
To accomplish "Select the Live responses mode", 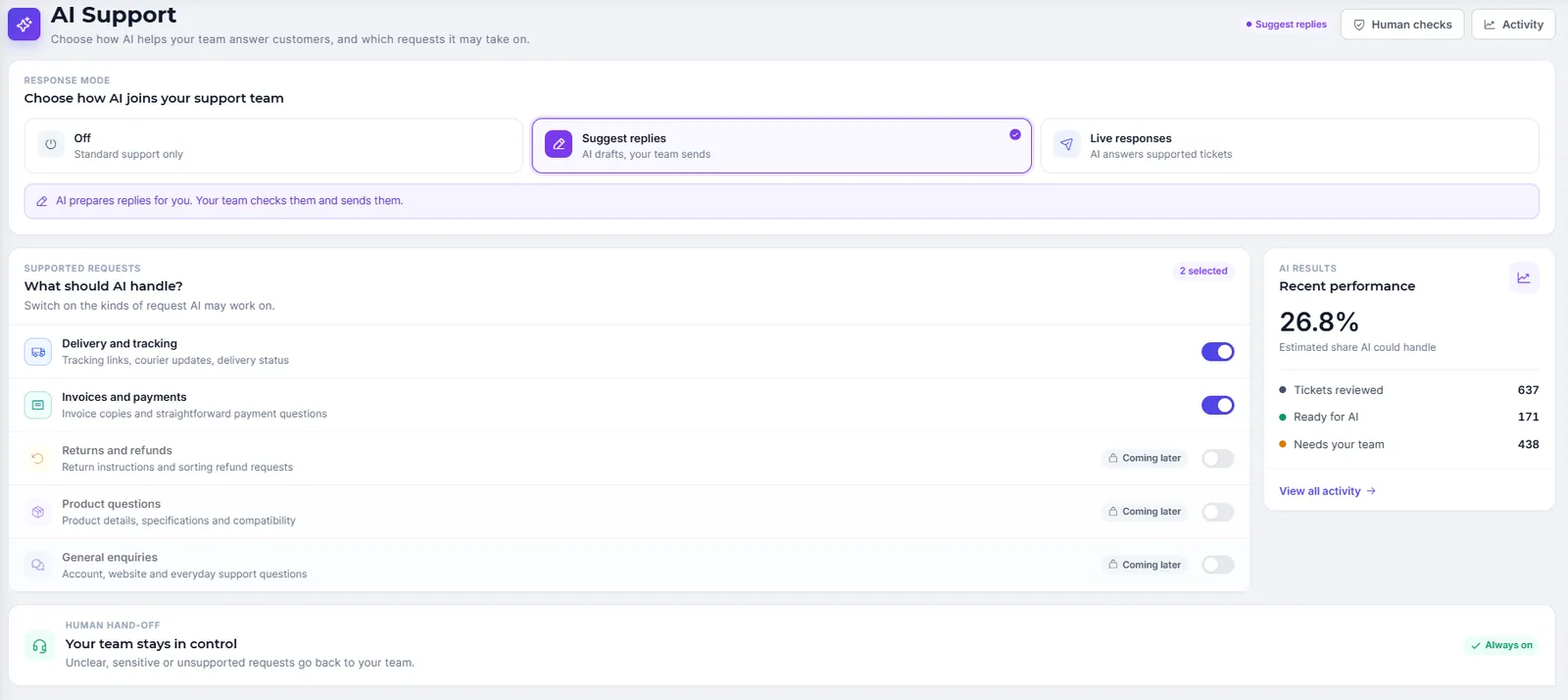I will [x=1290, y=146].
